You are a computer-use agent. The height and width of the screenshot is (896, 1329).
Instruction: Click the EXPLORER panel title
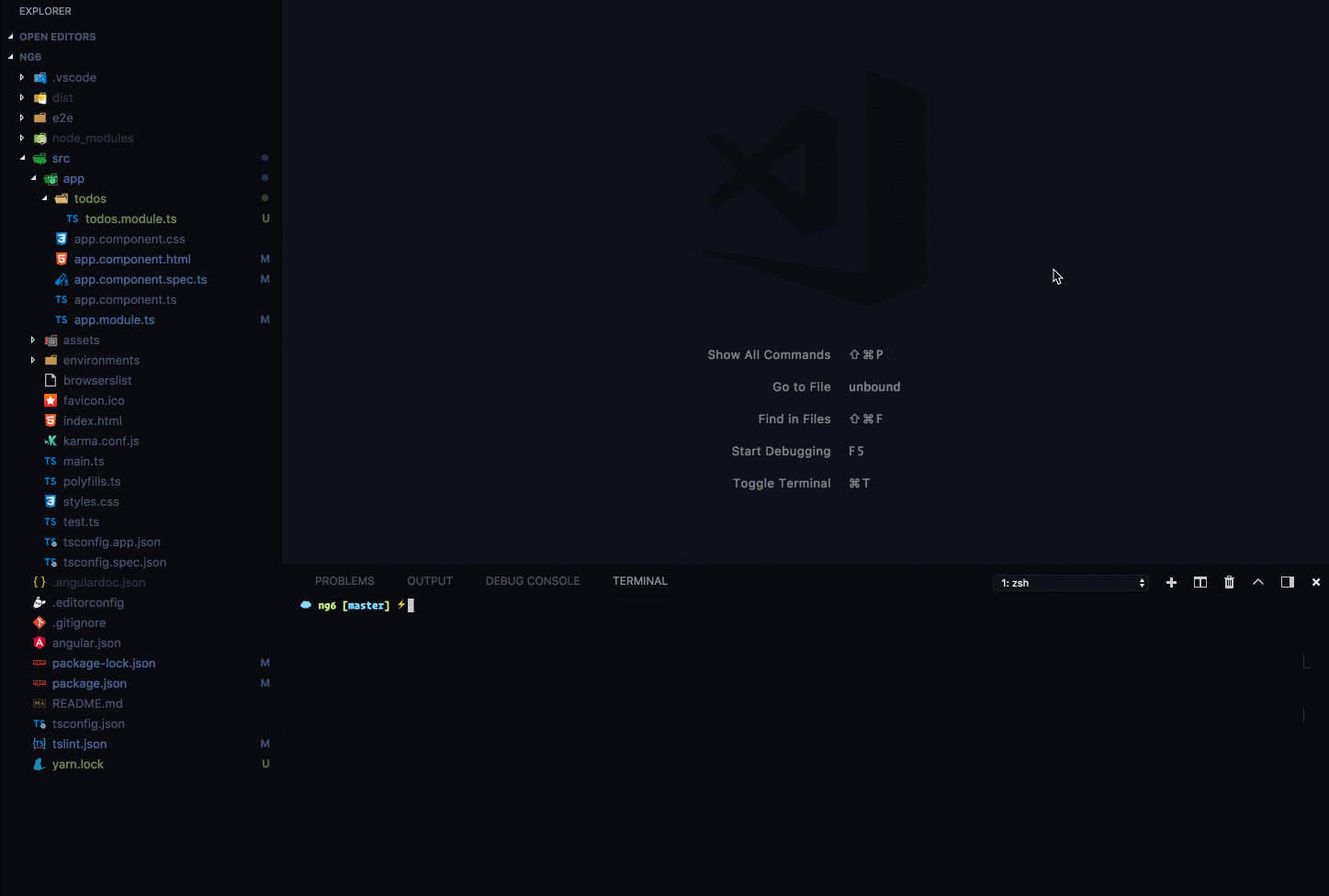point(45,11)
